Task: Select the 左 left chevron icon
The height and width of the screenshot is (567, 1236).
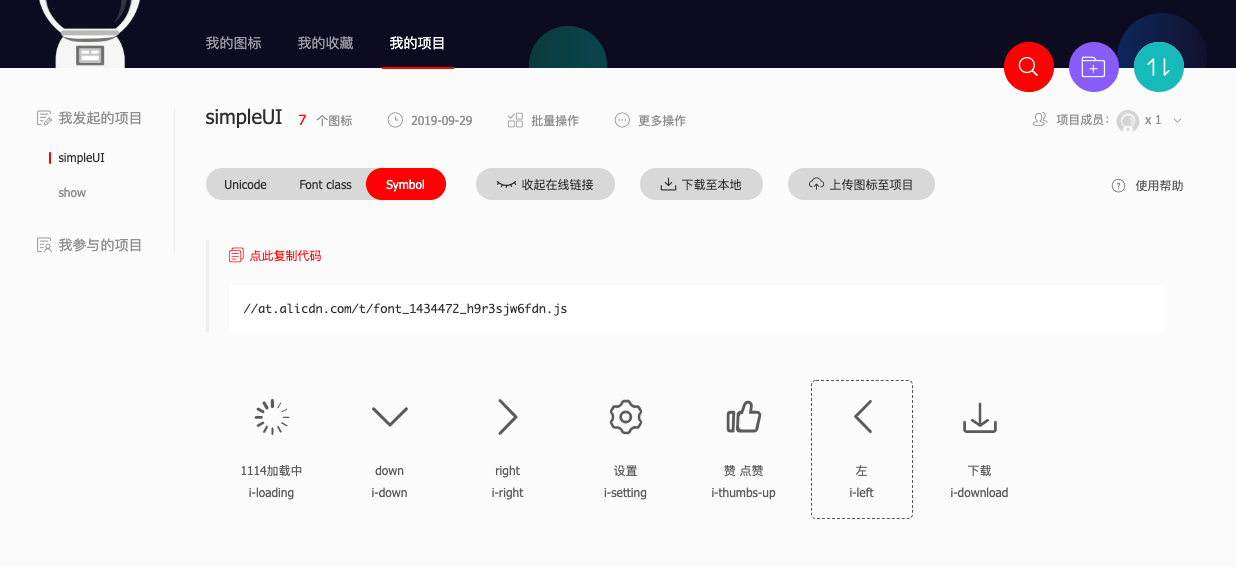Action: [x=862, y=417]
